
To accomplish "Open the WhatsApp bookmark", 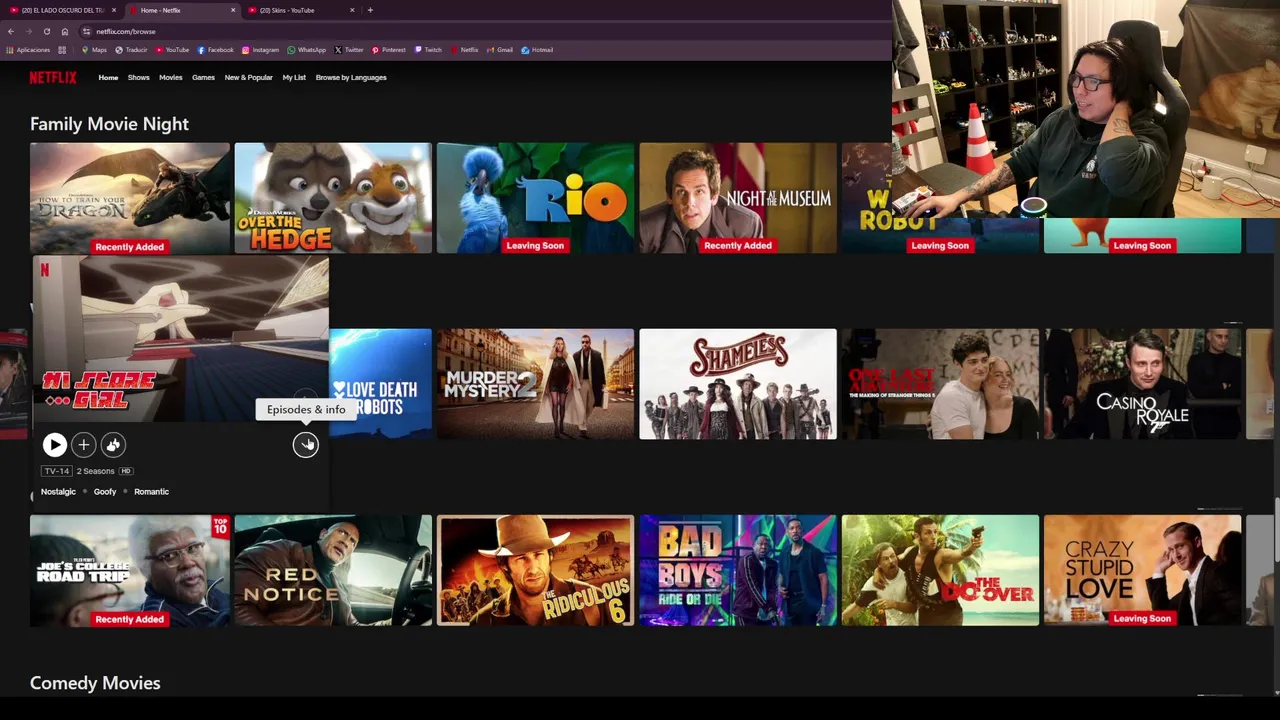I will click(x=307, y=50).
